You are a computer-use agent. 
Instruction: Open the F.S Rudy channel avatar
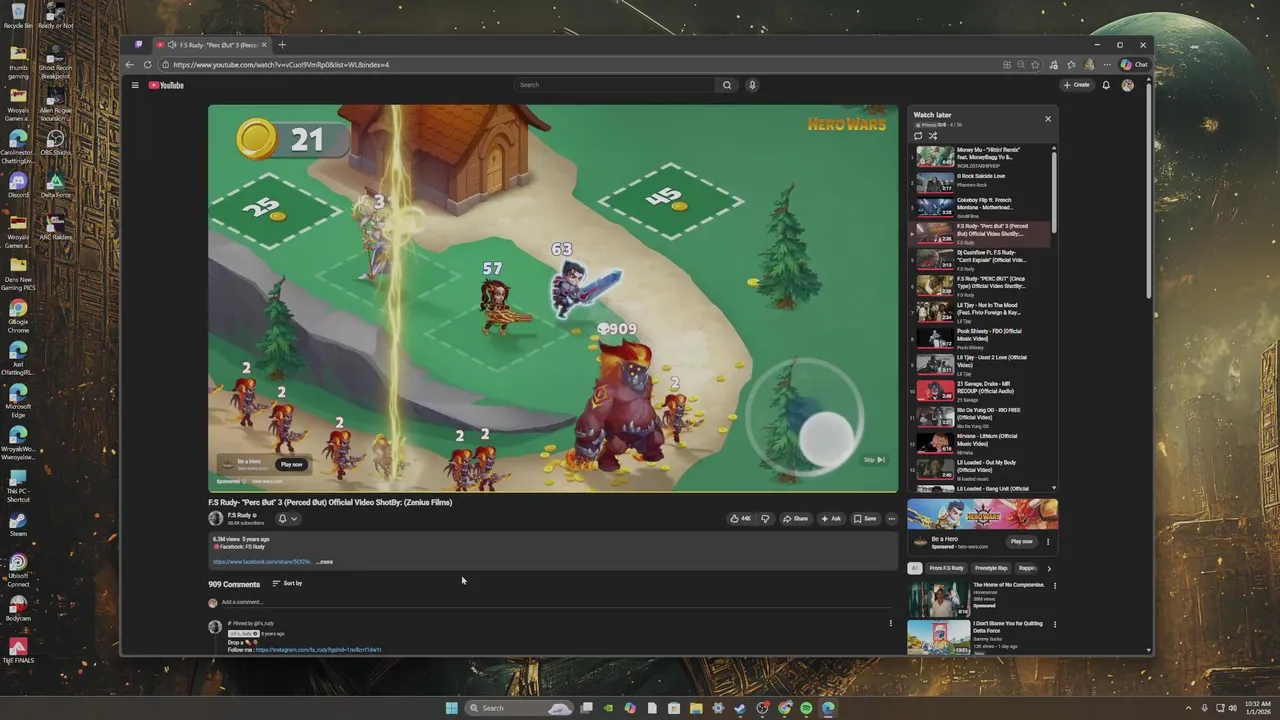[x=215, y=518]
